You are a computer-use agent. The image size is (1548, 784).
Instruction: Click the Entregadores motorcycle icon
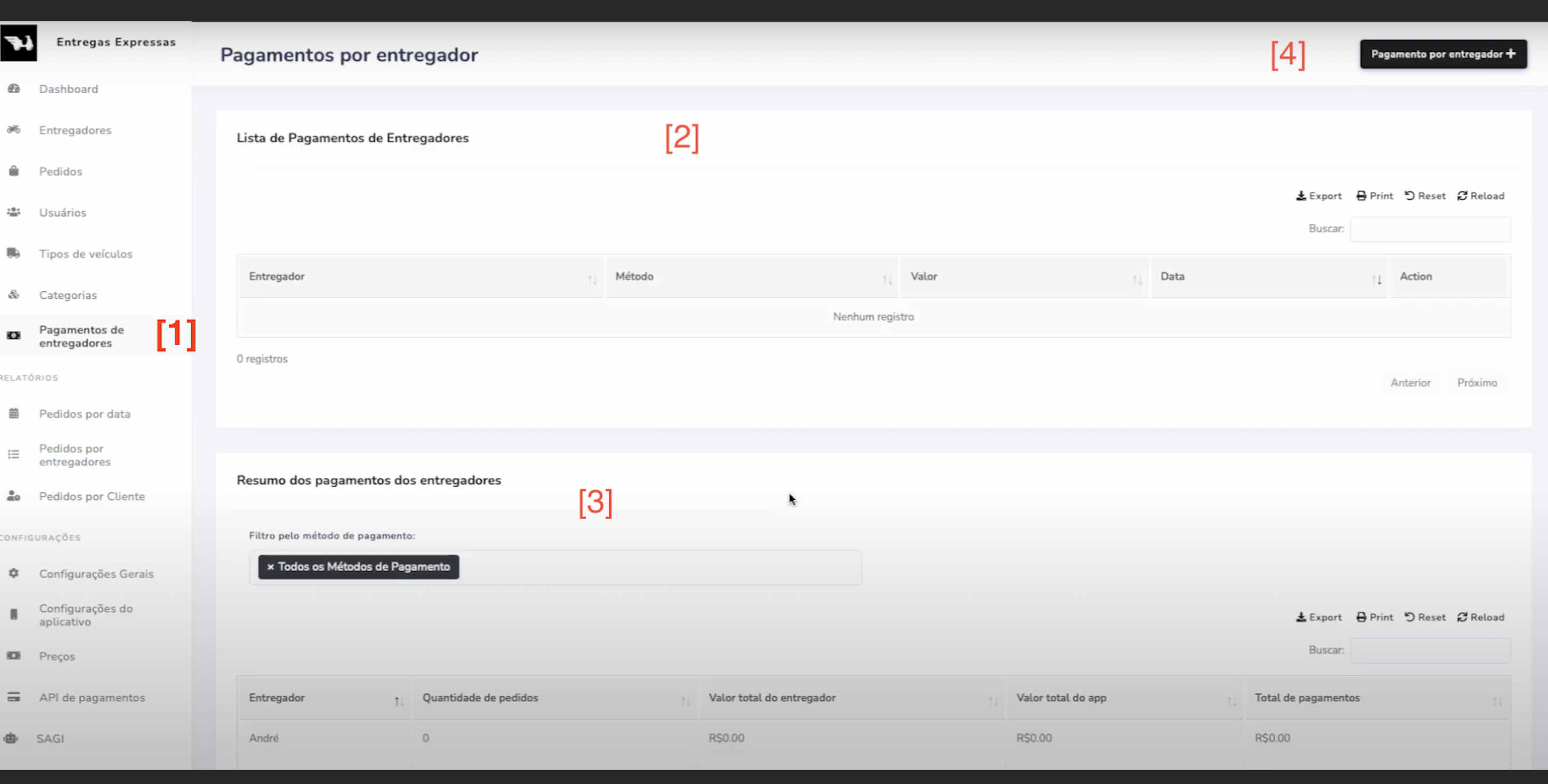tap(14, 130)
